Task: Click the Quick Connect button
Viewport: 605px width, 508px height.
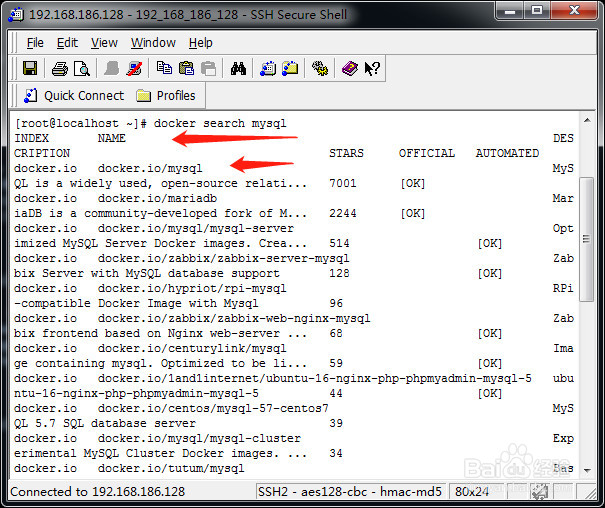Action: pos(74,95)
